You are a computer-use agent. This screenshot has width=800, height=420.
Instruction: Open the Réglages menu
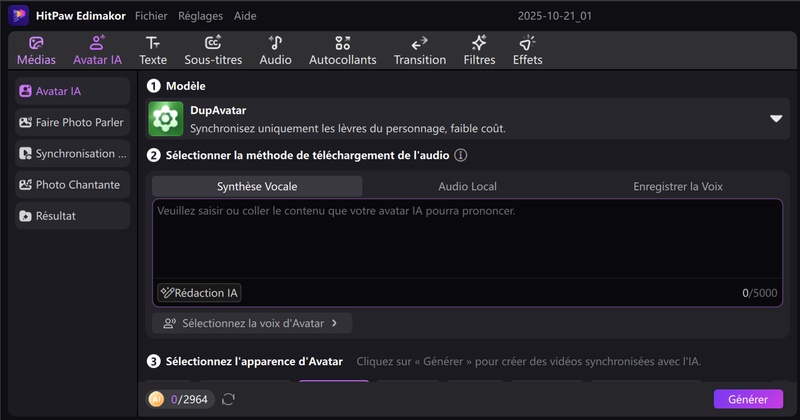pos(200,16)
